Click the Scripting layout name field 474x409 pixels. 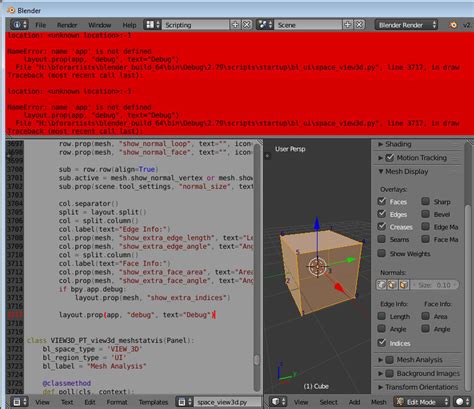(x=196, y=25)
